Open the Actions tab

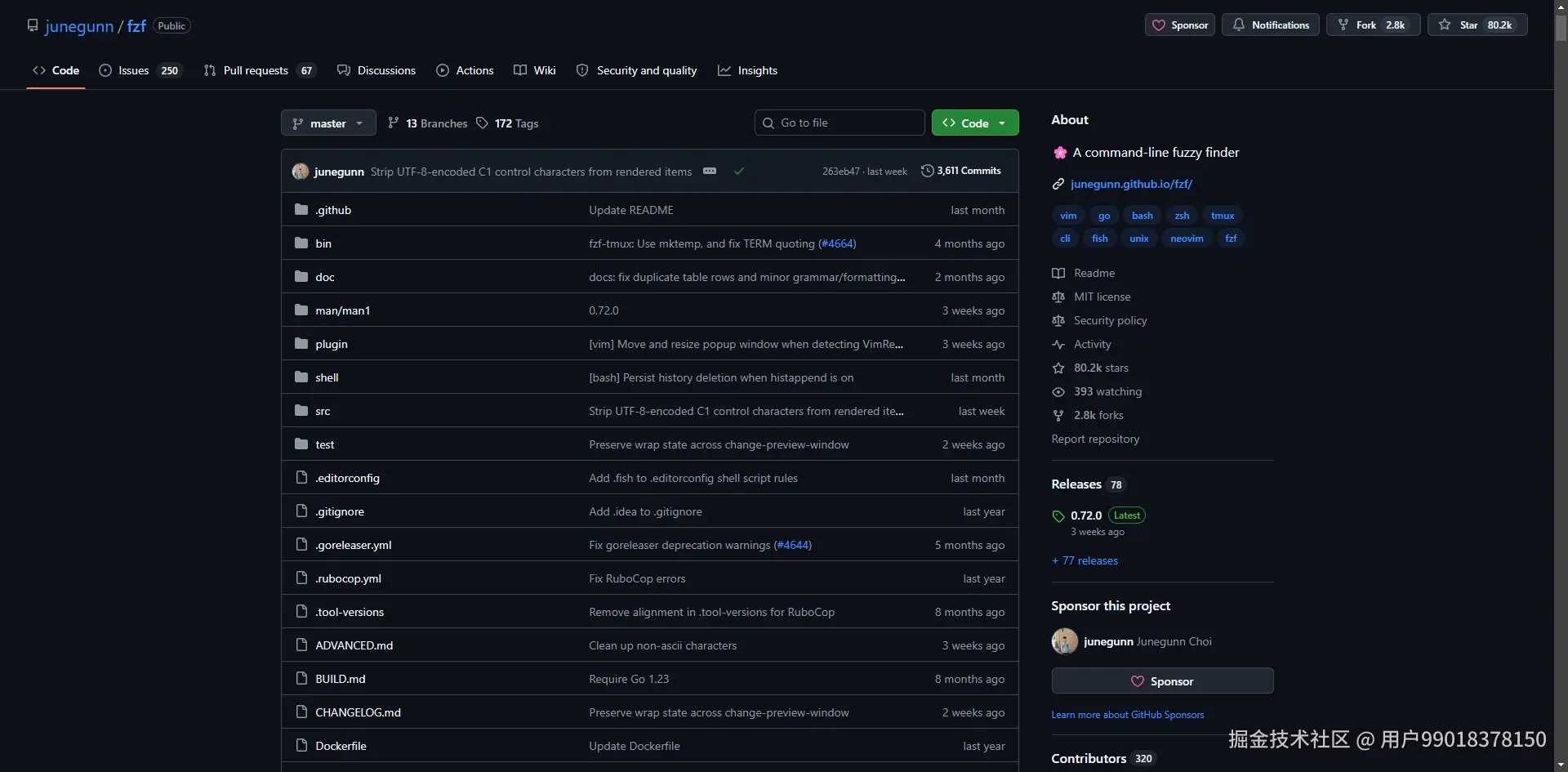tap(465, 70)
